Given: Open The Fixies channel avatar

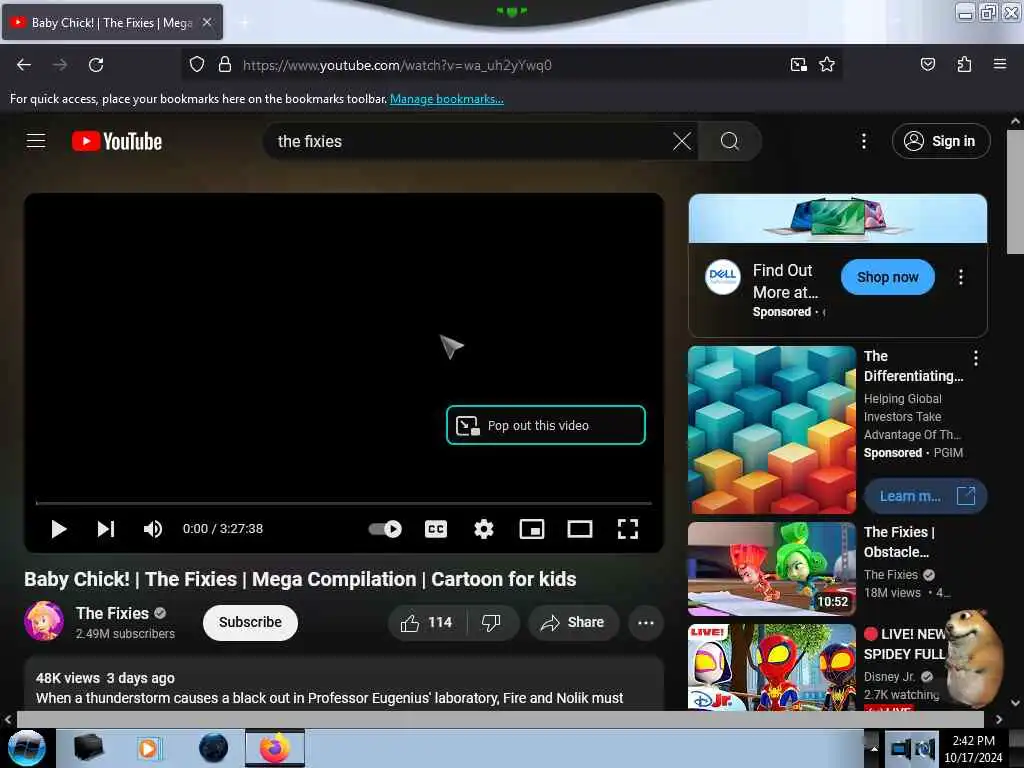Looking at the screenshot, I should point(44,621).
